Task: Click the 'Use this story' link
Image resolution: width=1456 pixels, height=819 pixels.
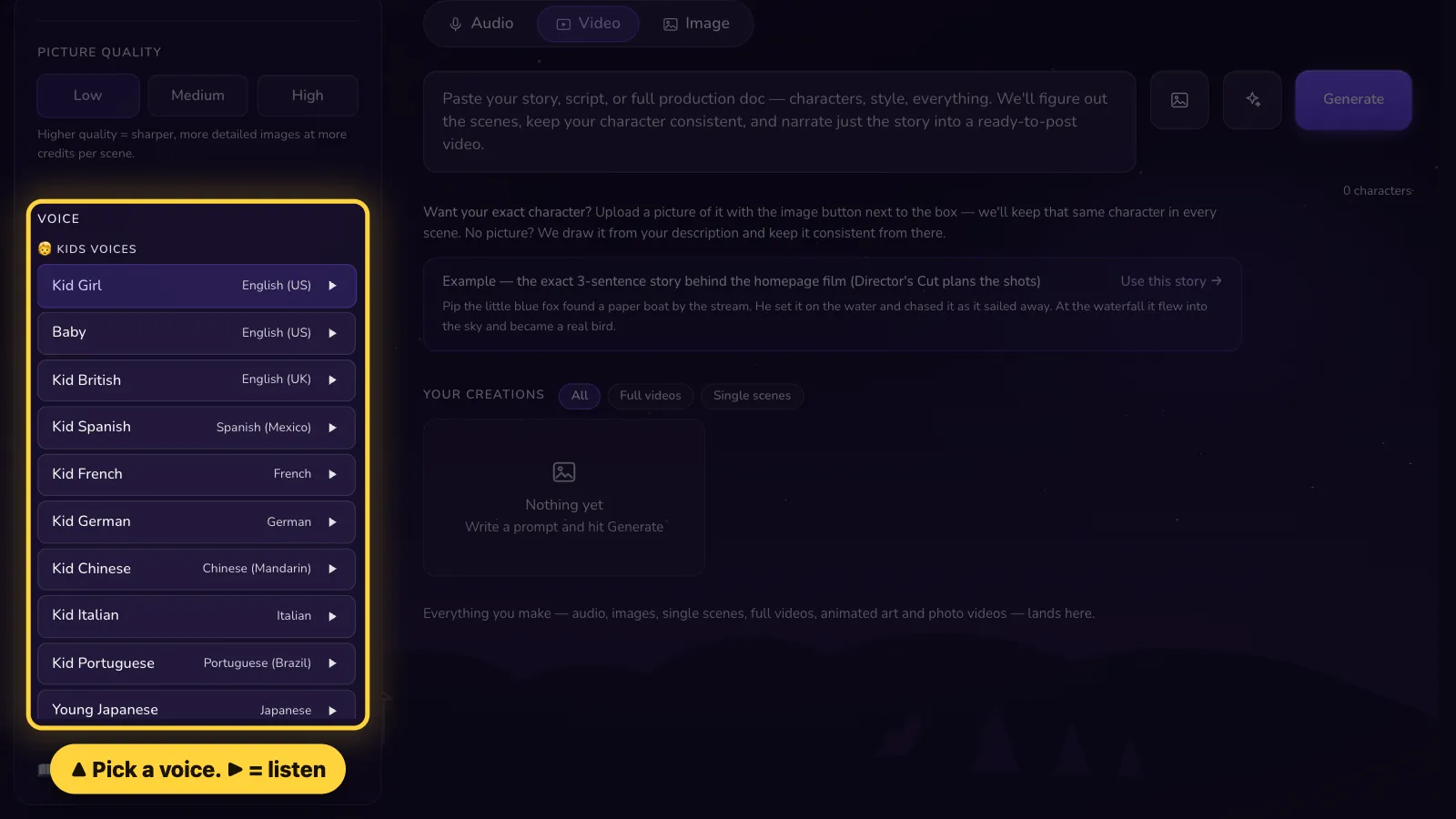Action: tap(1171, 281)
